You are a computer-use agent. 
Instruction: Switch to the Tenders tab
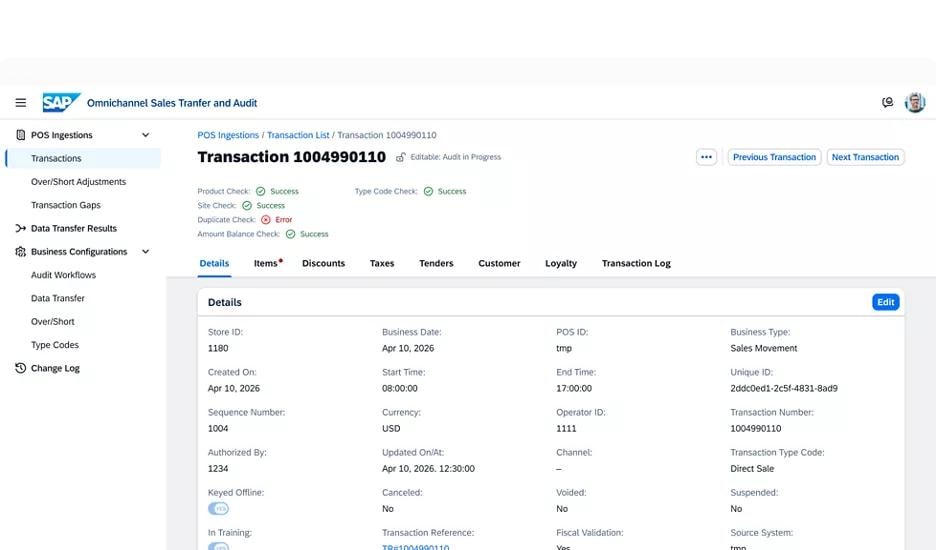point(436,263)
